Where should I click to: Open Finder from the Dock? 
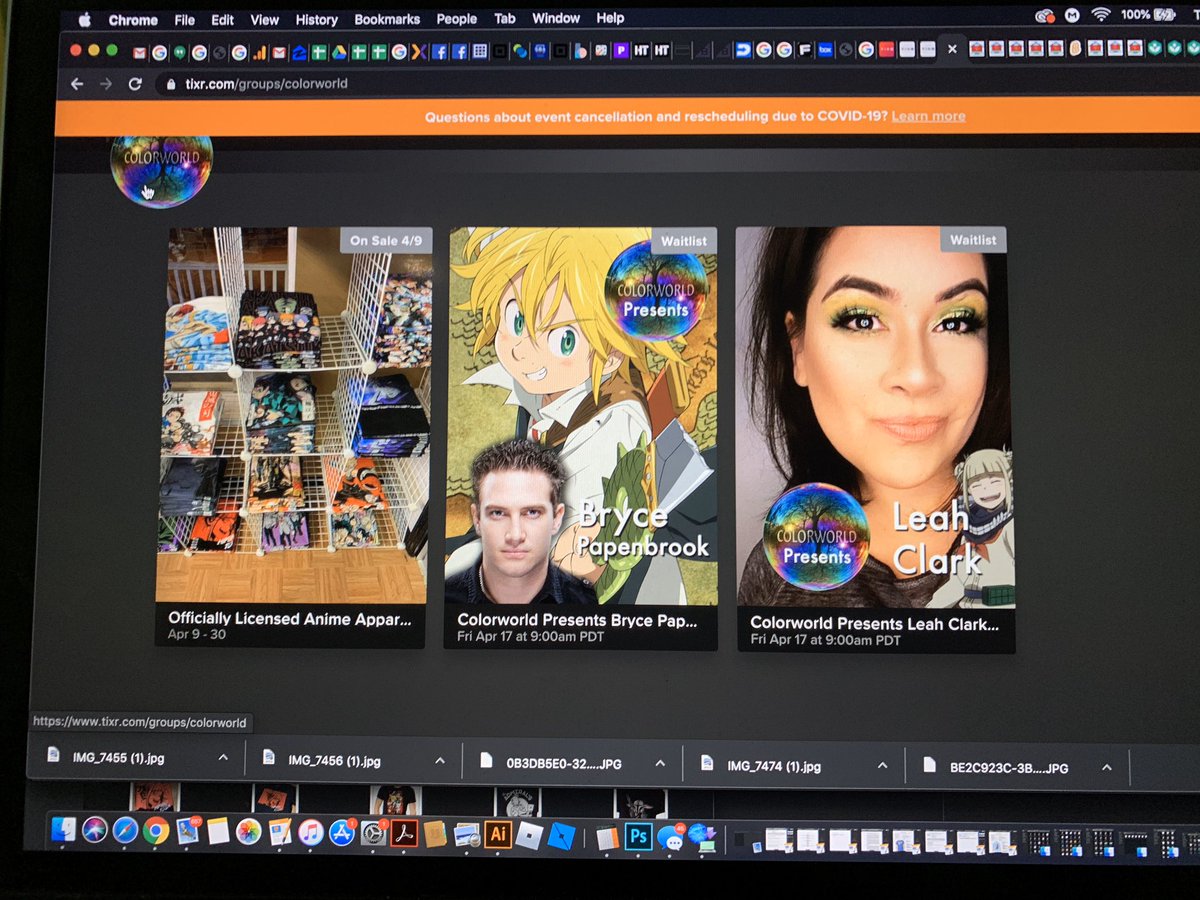pyautogui.click(x=64, y=831)
